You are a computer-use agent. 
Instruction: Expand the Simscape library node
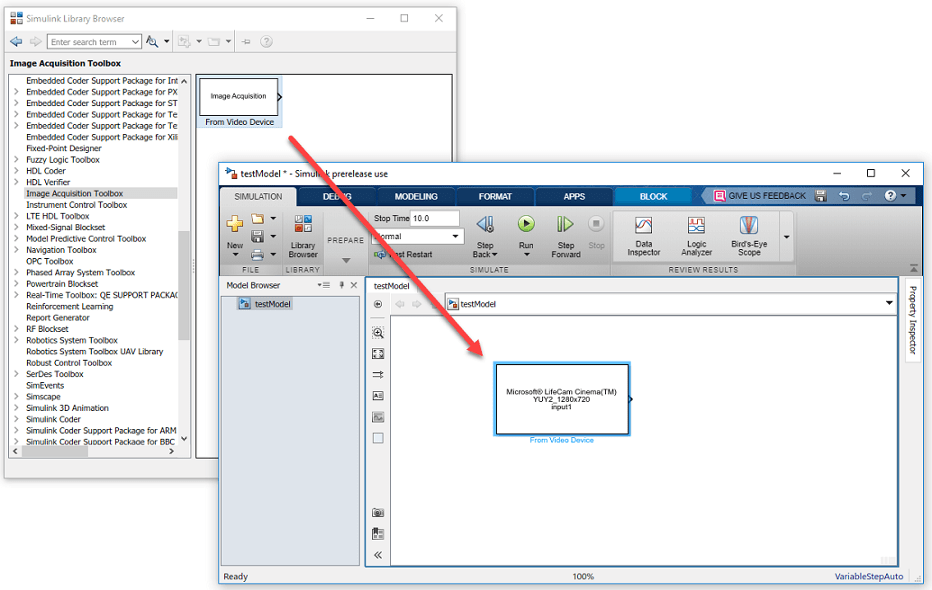(17, 397)
